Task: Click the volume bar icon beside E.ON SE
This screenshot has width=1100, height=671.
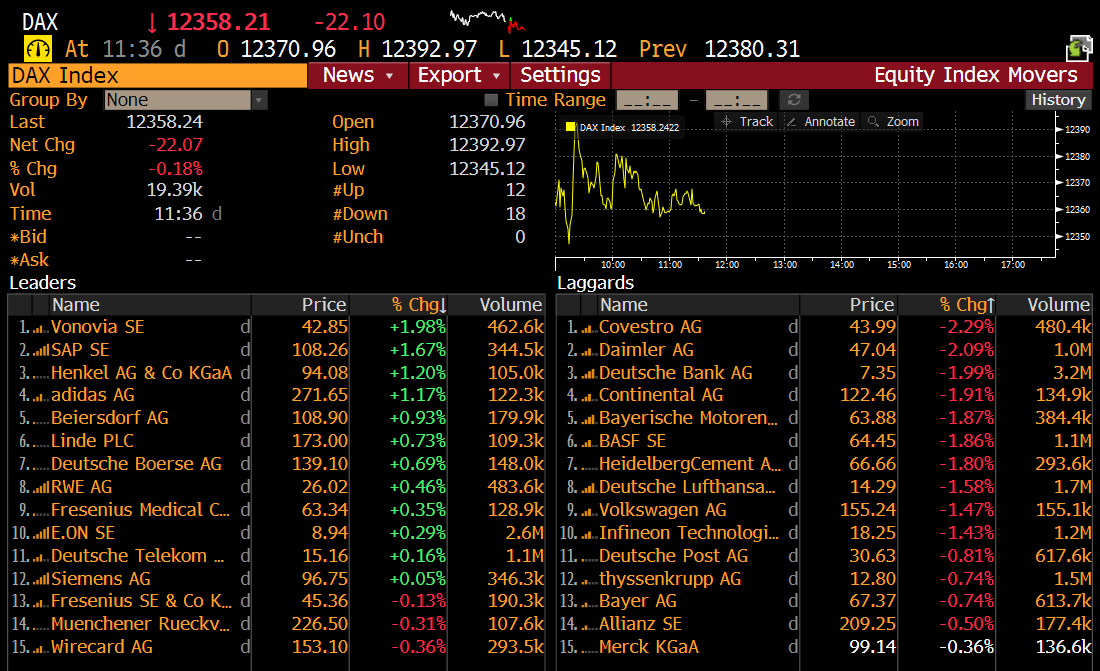Action: 41,533
